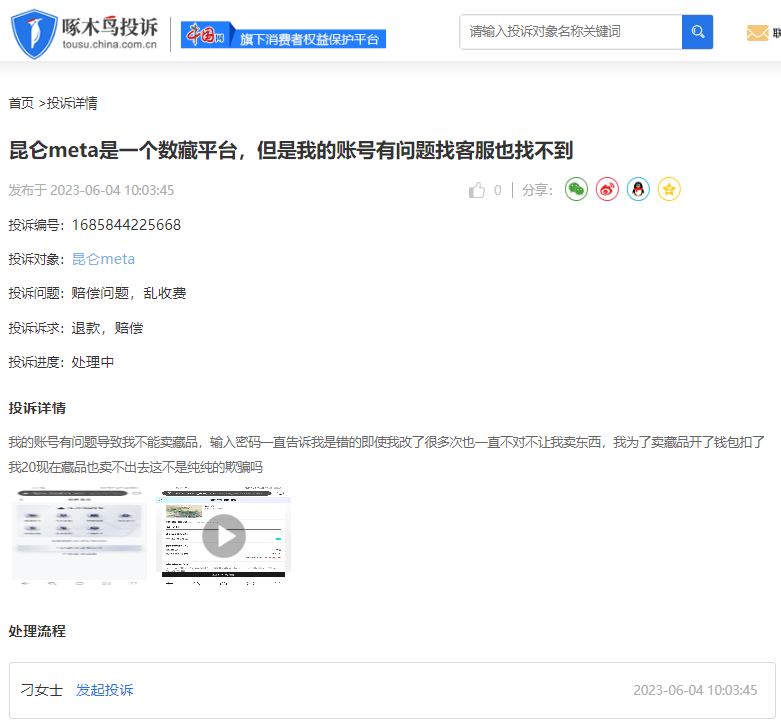Screen dimensions: 781x722
Task: Focus the complaint keyword search field
Action: click(570, 32)
